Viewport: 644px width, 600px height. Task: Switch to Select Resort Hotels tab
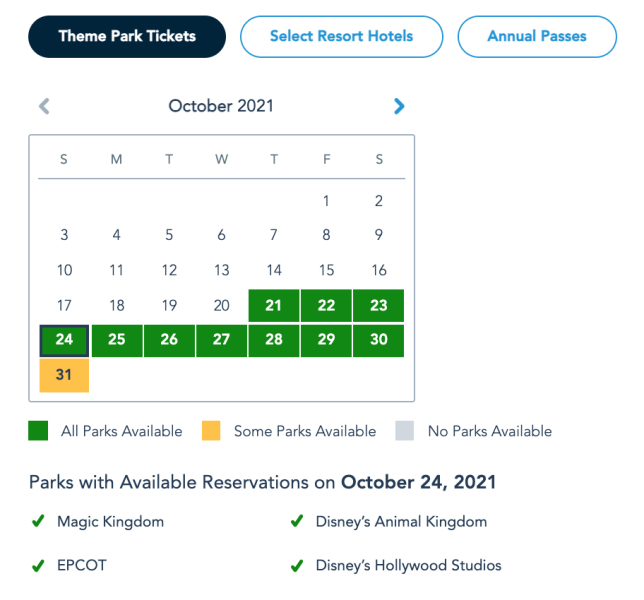[x=341, y=37]
